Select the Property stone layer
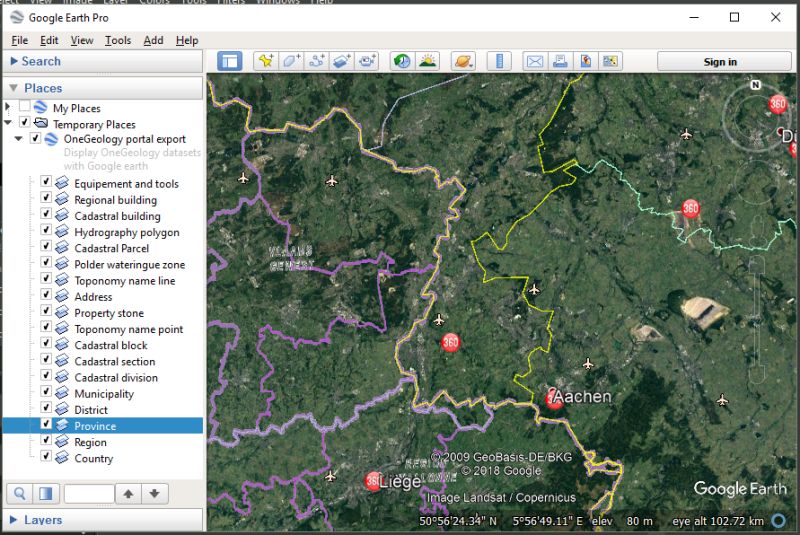The width and height of the screenshot is (800, 535). tap(109, 313)
